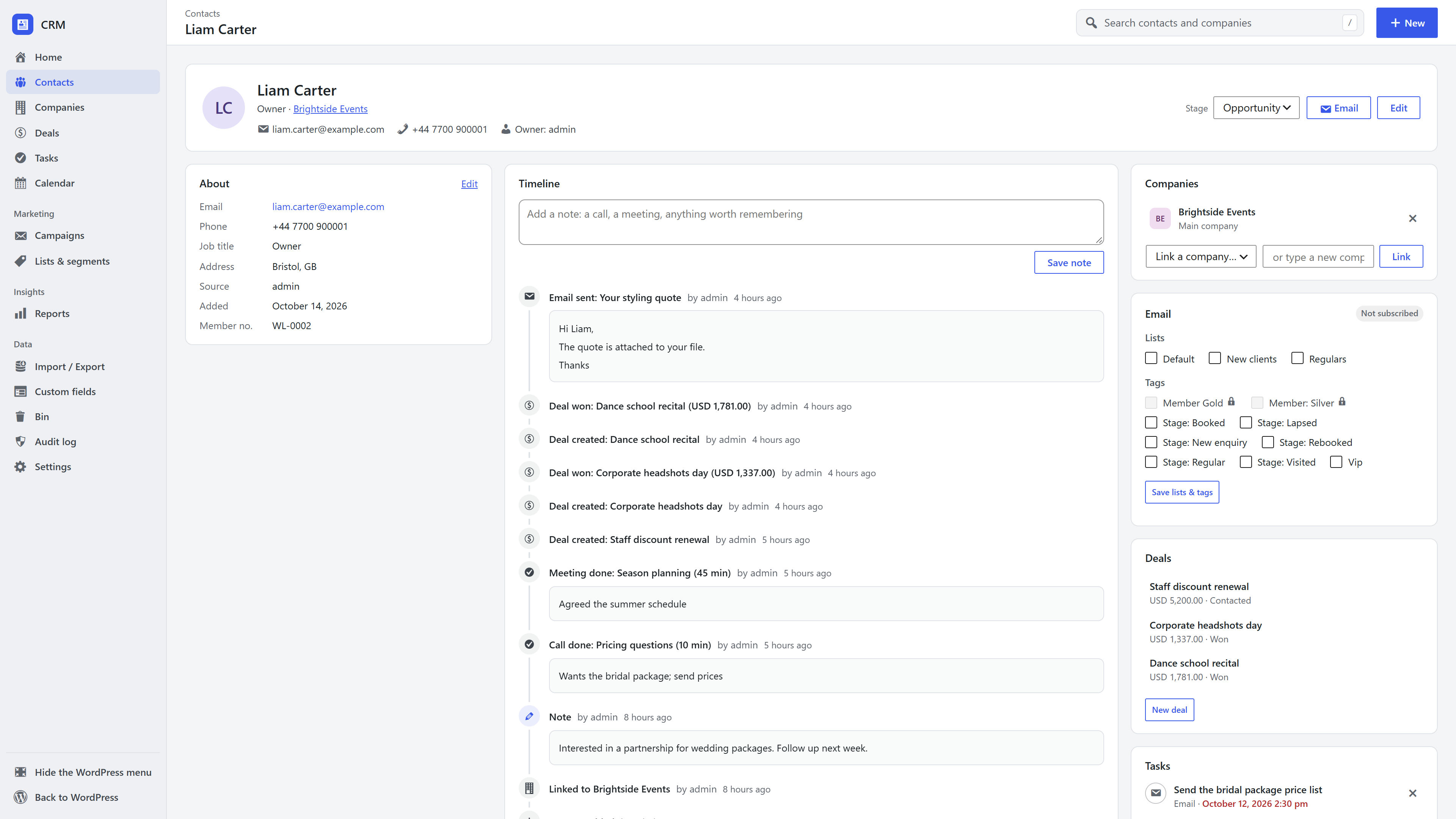
Task: Open the Custom fields icon
Action: click(x=21, y=392)
